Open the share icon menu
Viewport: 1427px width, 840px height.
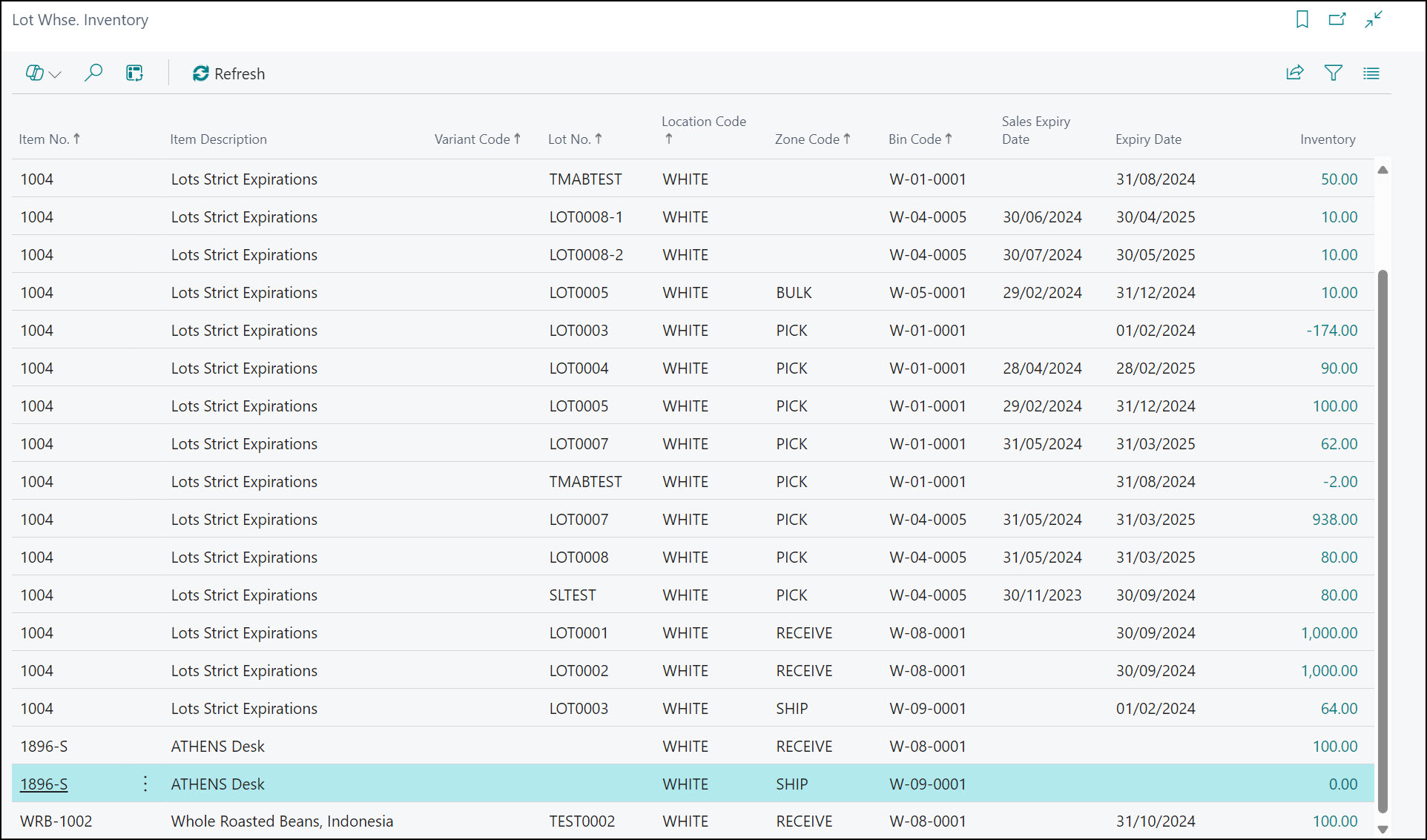click(1294, 73)
